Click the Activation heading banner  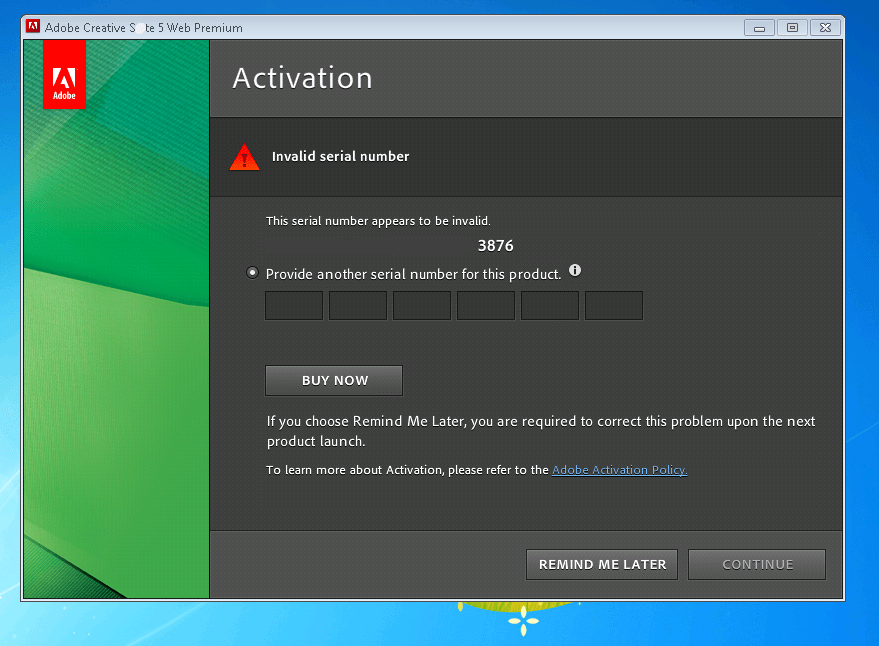click(x=302, y=77)
